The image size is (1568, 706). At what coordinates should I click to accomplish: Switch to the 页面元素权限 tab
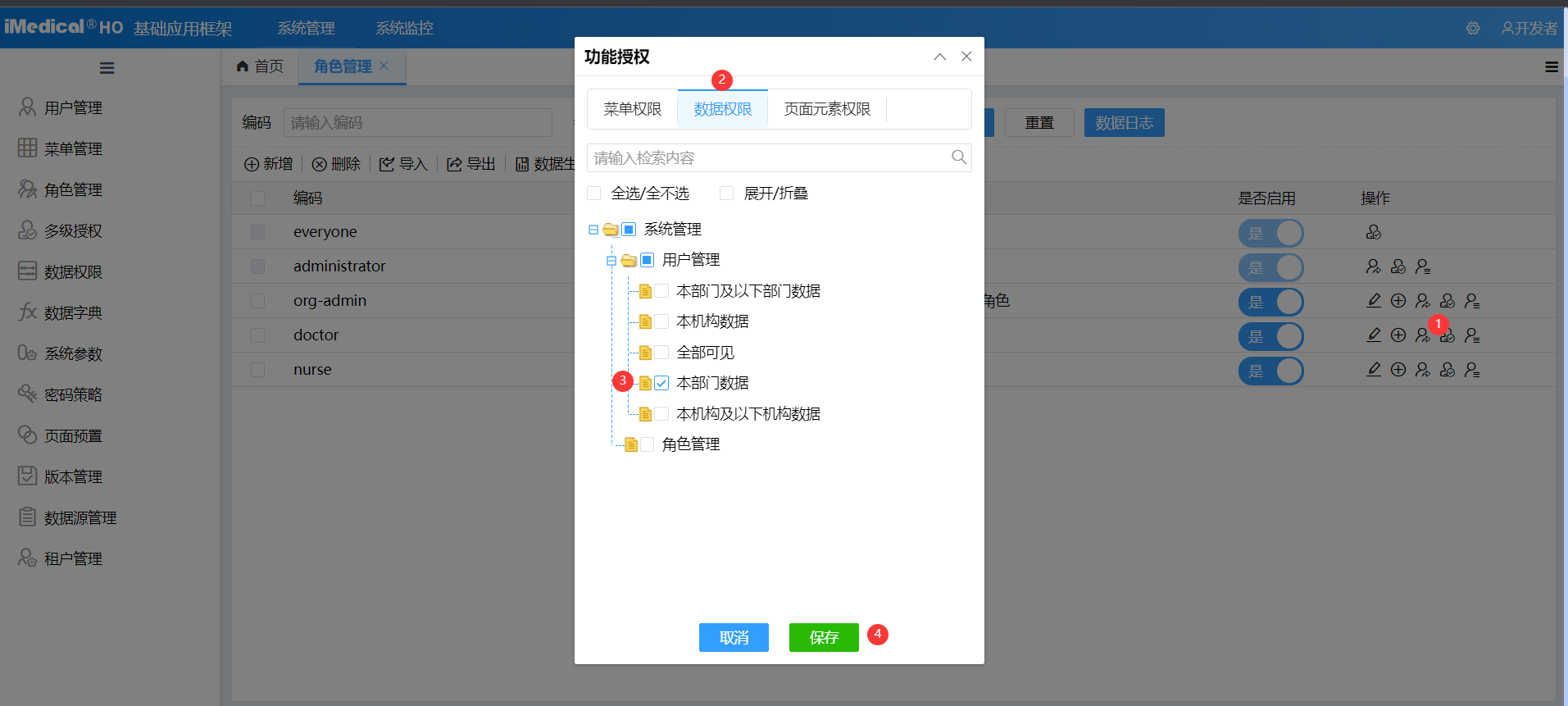click(827, 109)
